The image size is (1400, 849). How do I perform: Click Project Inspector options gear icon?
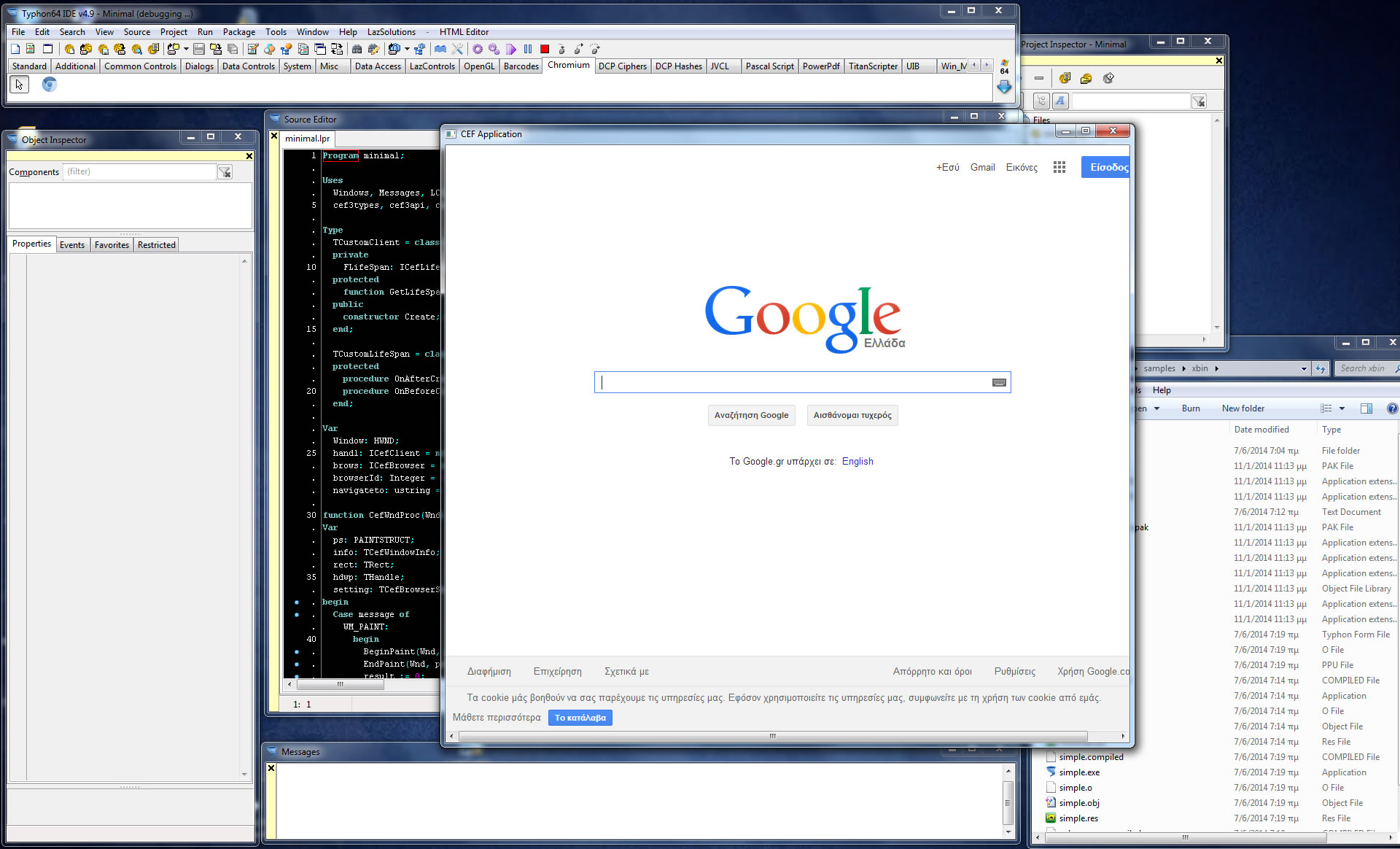1108,78
